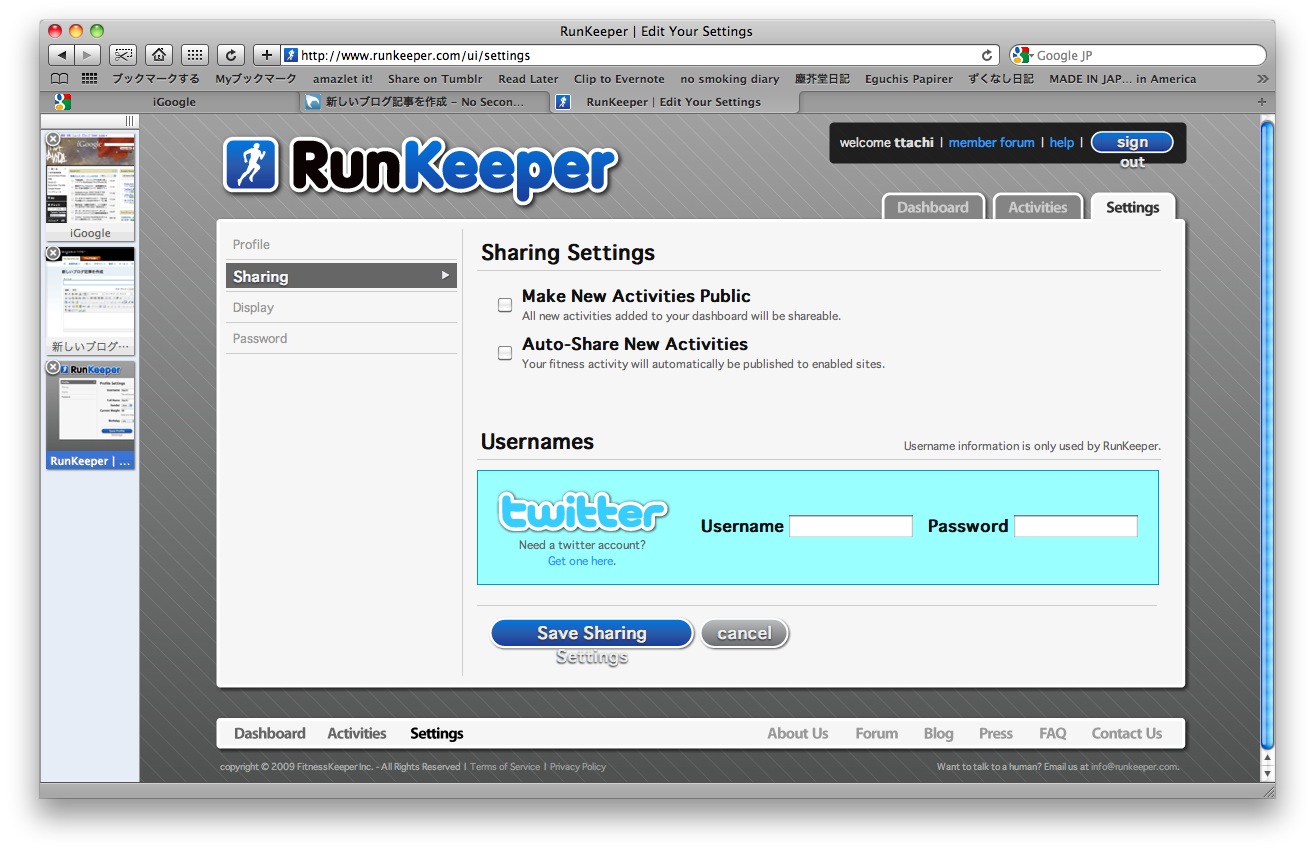Click the cancel button
Screen dimensions: 1315x858
[x=744, y=633]
